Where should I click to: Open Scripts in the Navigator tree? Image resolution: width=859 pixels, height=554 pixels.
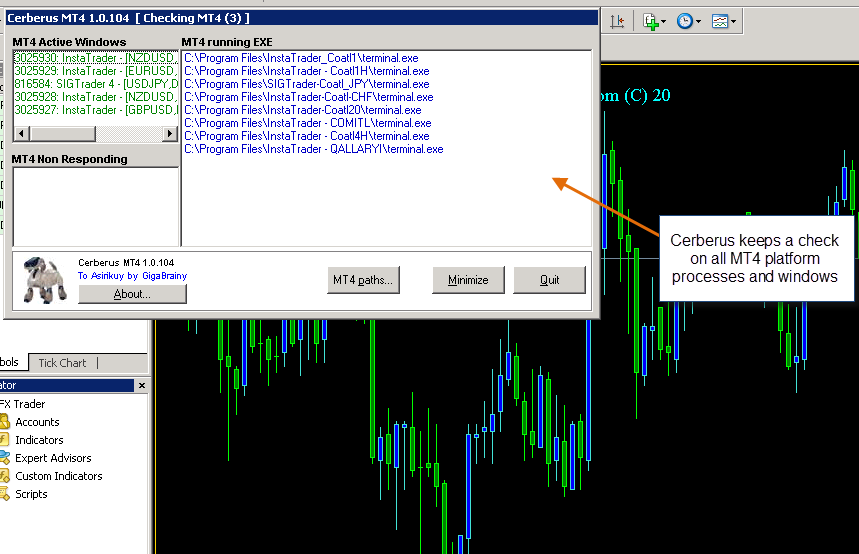click(31, 494)
